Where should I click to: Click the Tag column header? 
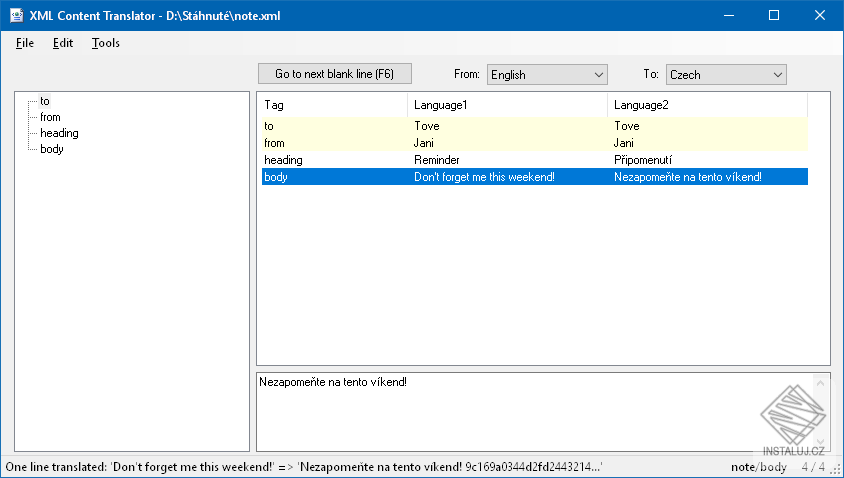click(x=334, y=105)
